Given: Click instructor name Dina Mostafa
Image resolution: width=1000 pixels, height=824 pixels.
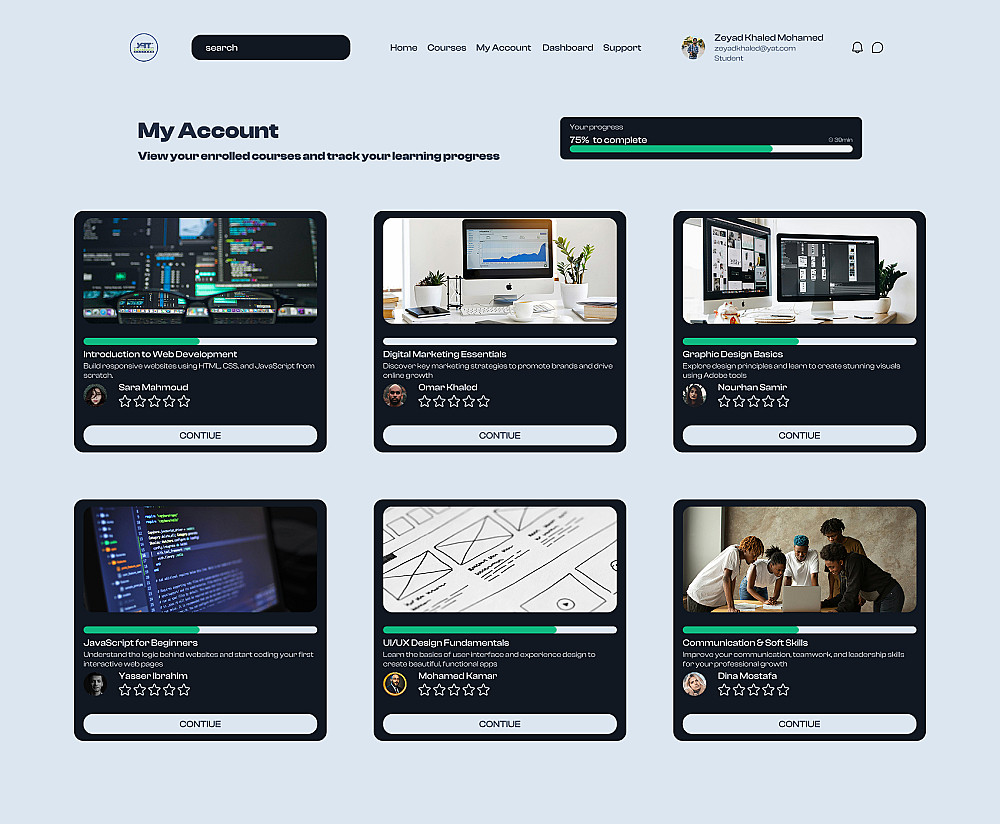Looking at the screenshot, I should click(747, 675).
